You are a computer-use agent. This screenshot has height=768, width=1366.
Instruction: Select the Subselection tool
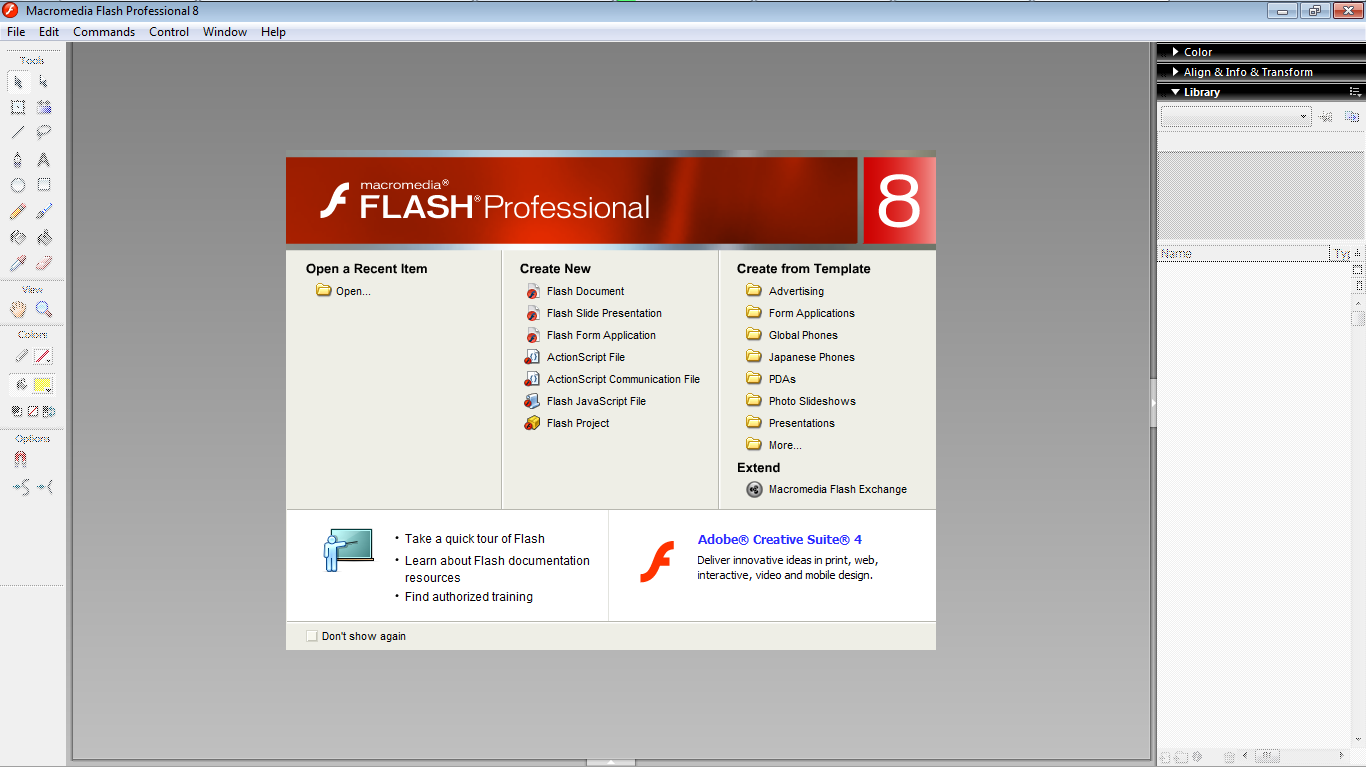(x=44, y=82)
